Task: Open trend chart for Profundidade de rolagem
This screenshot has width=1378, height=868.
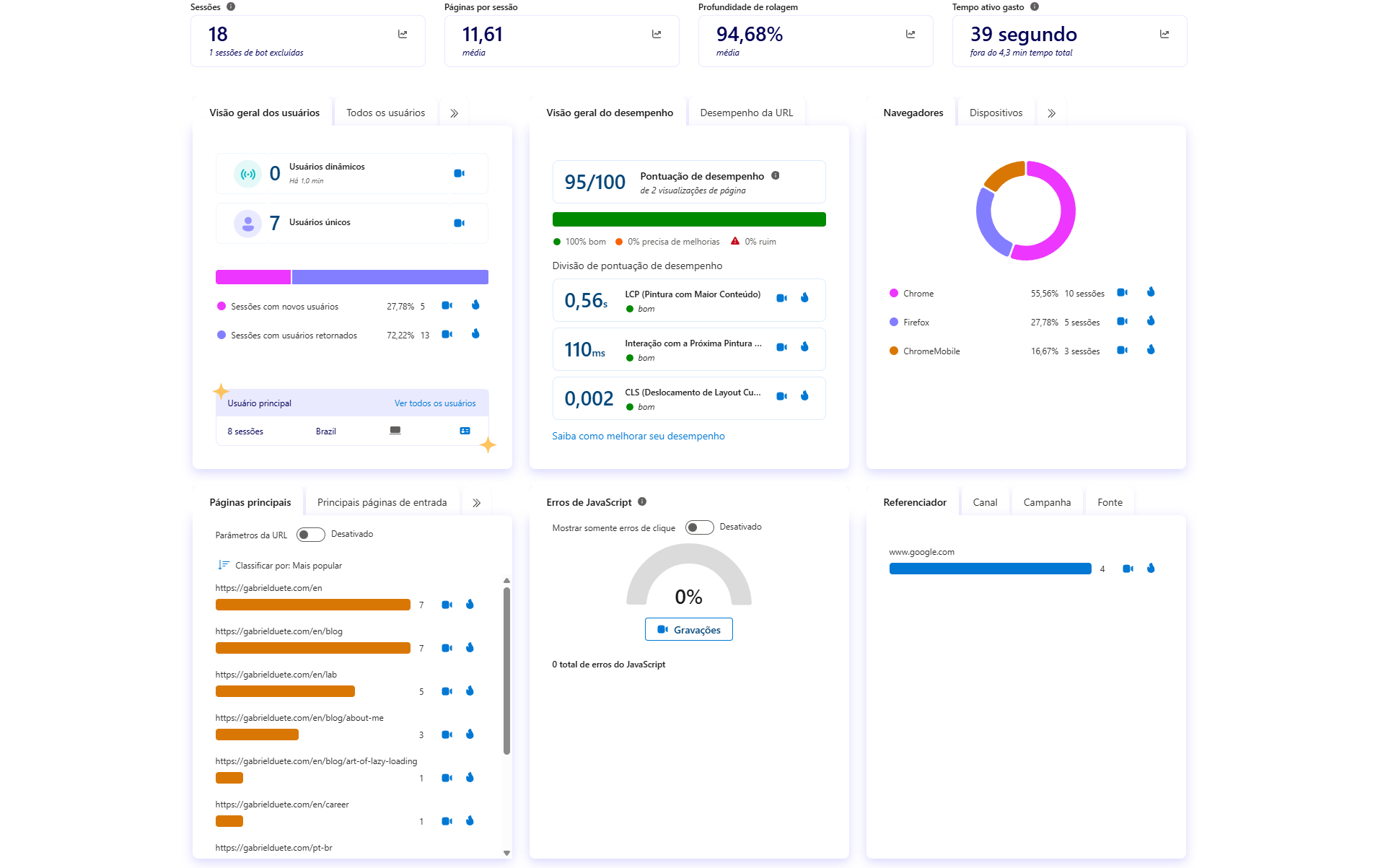Action: pos(910,33)
